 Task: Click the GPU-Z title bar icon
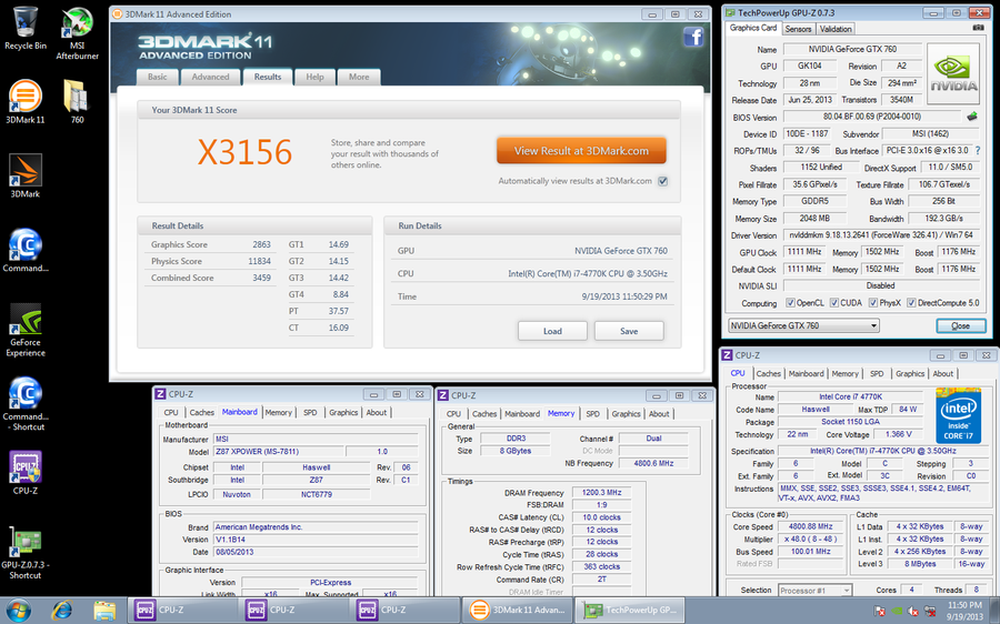[x=730, y=13]
